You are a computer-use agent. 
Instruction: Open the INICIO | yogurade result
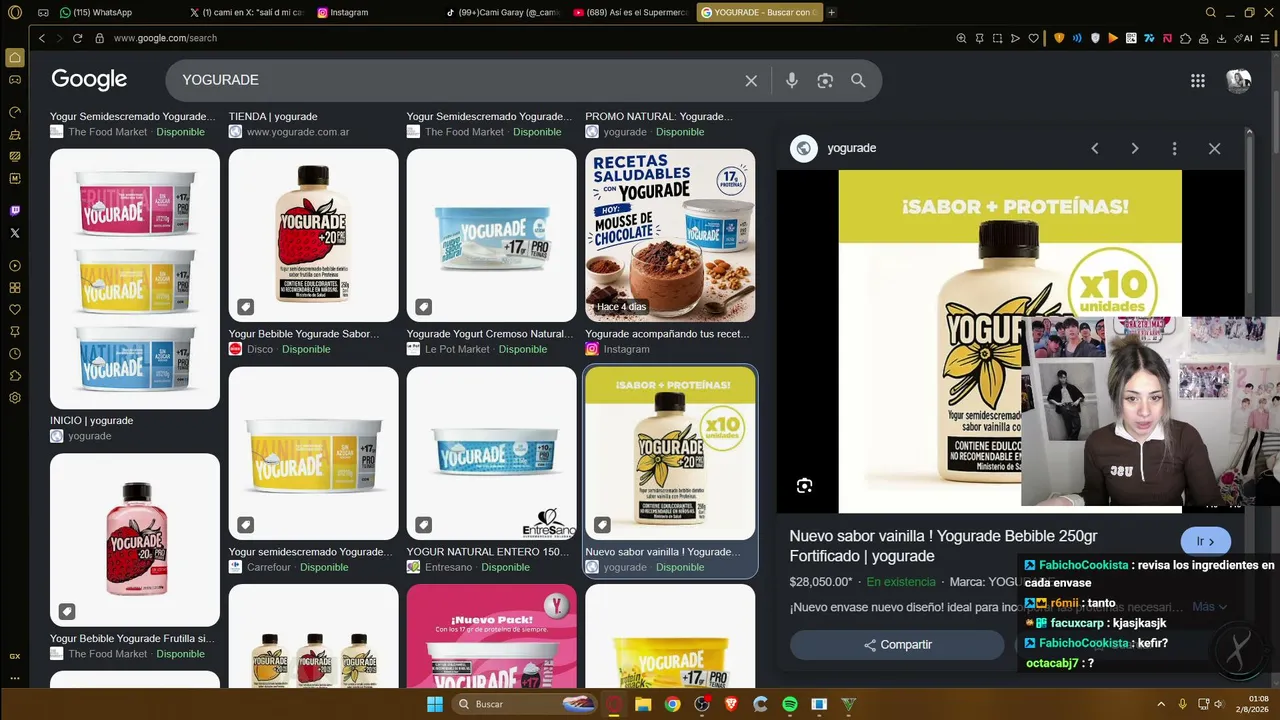(91, 421)
